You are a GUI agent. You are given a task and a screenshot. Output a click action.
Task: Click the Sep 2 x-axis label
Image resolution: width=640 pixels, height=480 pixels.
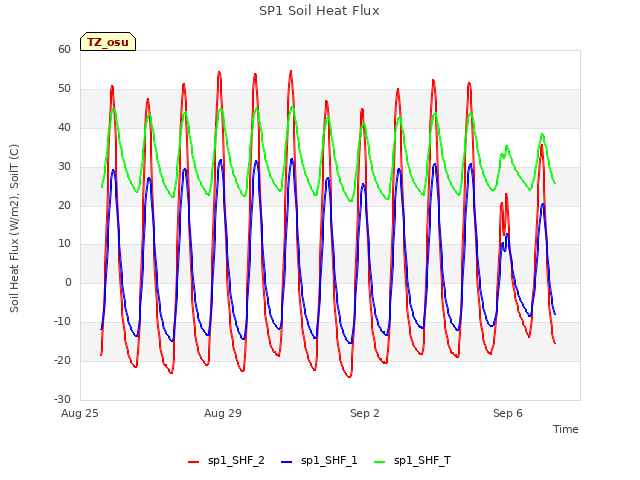click(x=365, y=413)
